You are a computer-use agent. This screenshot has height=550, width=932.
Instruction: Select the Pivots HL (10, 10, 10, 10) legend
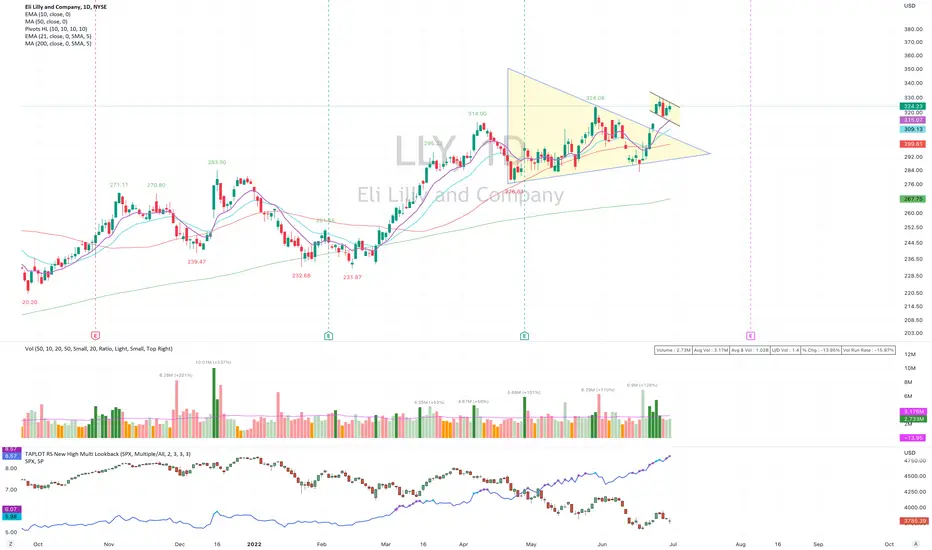pyautogui.click(x=56, y=29)
